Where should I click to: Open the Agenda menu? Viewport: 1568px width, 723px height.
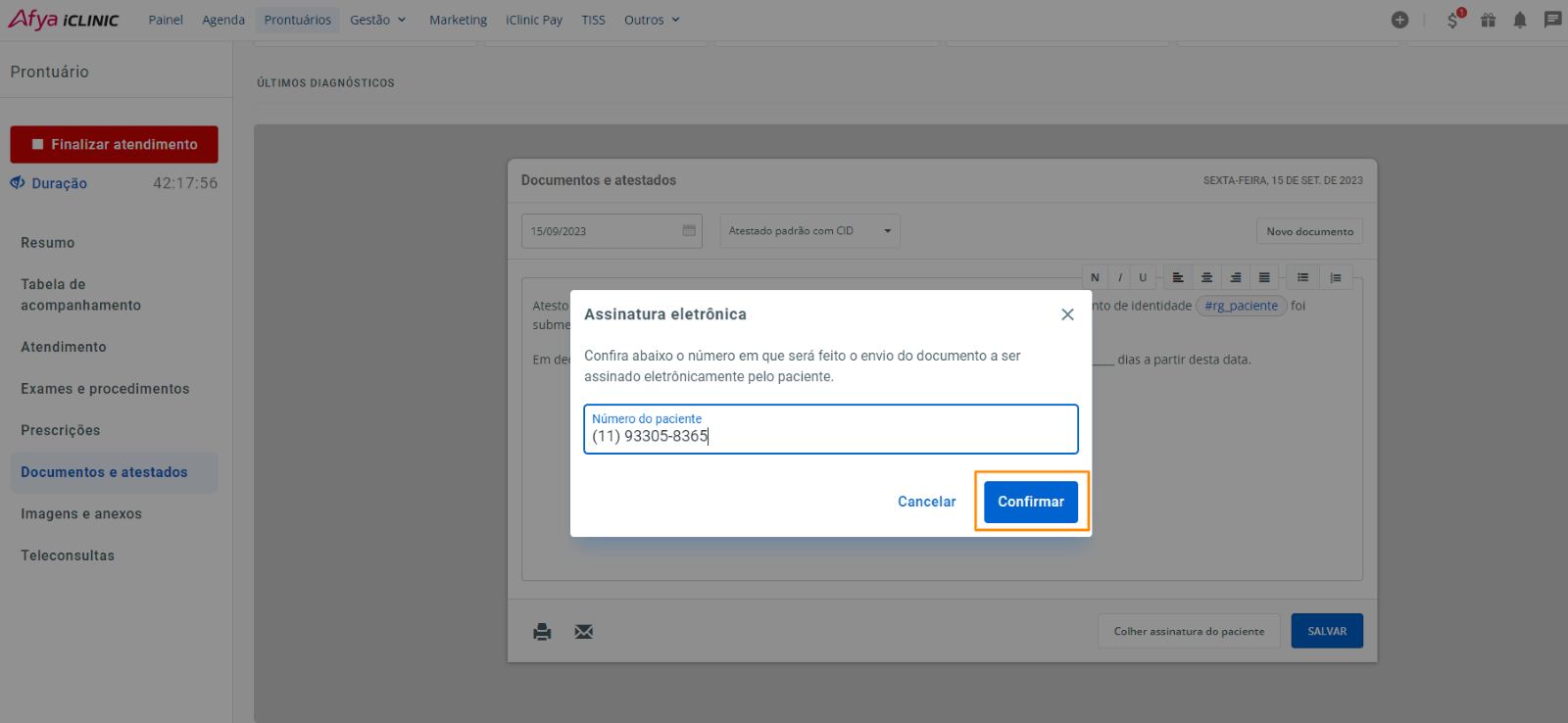(223, 20)
